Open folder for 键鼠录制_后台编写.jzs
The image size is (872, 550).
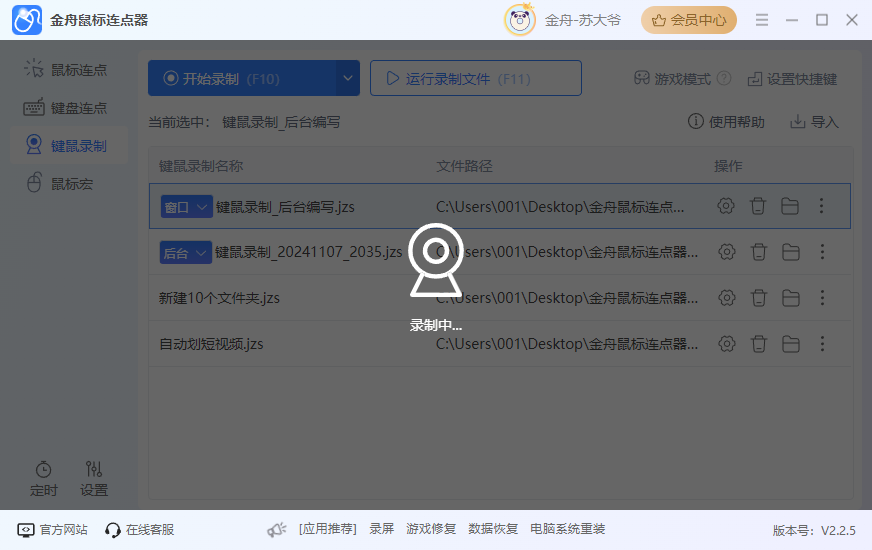[790, 206]
